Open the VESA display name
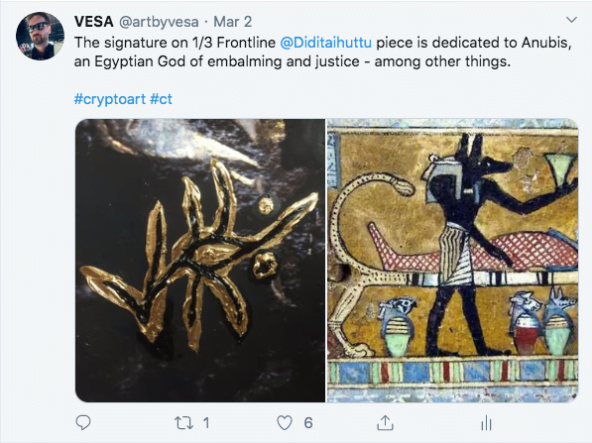The image size is (592, 443). tap(94, 22)
